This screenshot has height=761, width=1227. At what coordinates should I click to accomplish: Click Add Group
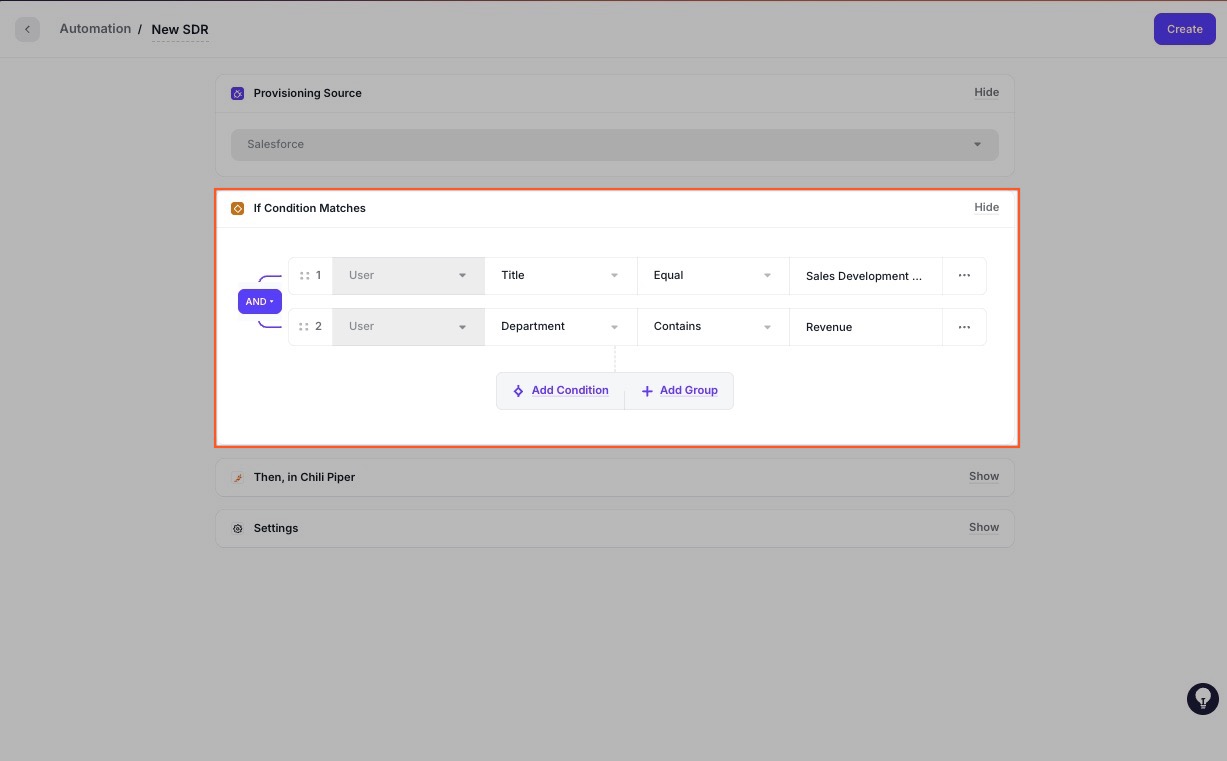(x=679, y=391)
